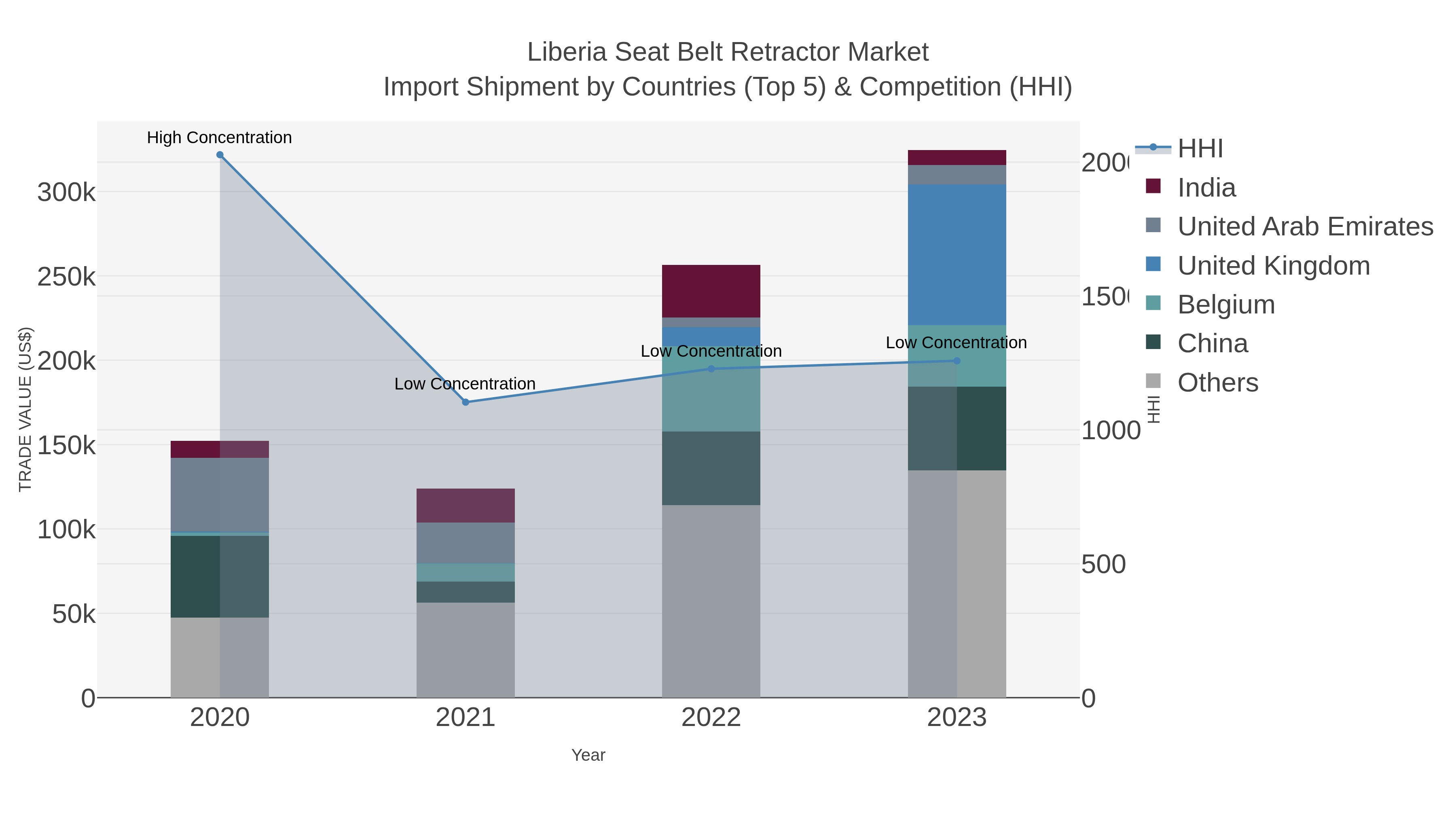Screen dimensions: 1456x819
Task: Click the United Kingdom blue legend swatch
Action: pos(1153,264)
